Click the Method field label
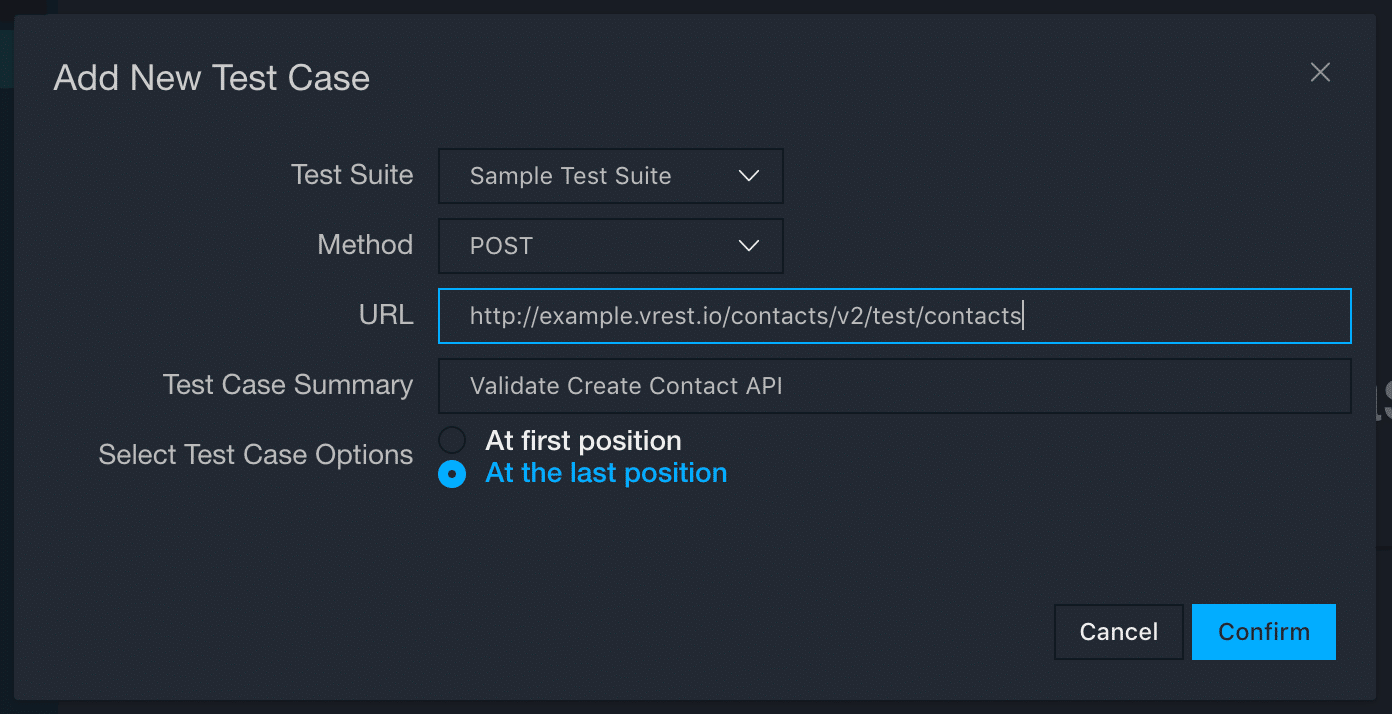 pos(365,245)
